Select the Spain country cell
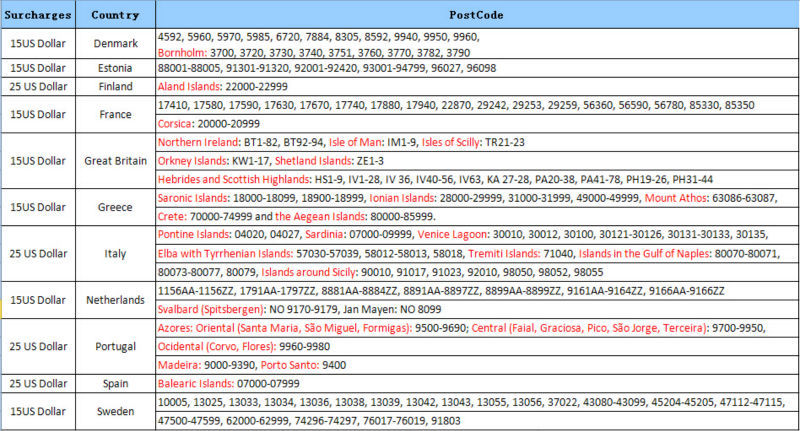Screen dimensions: 800x431 114,384
